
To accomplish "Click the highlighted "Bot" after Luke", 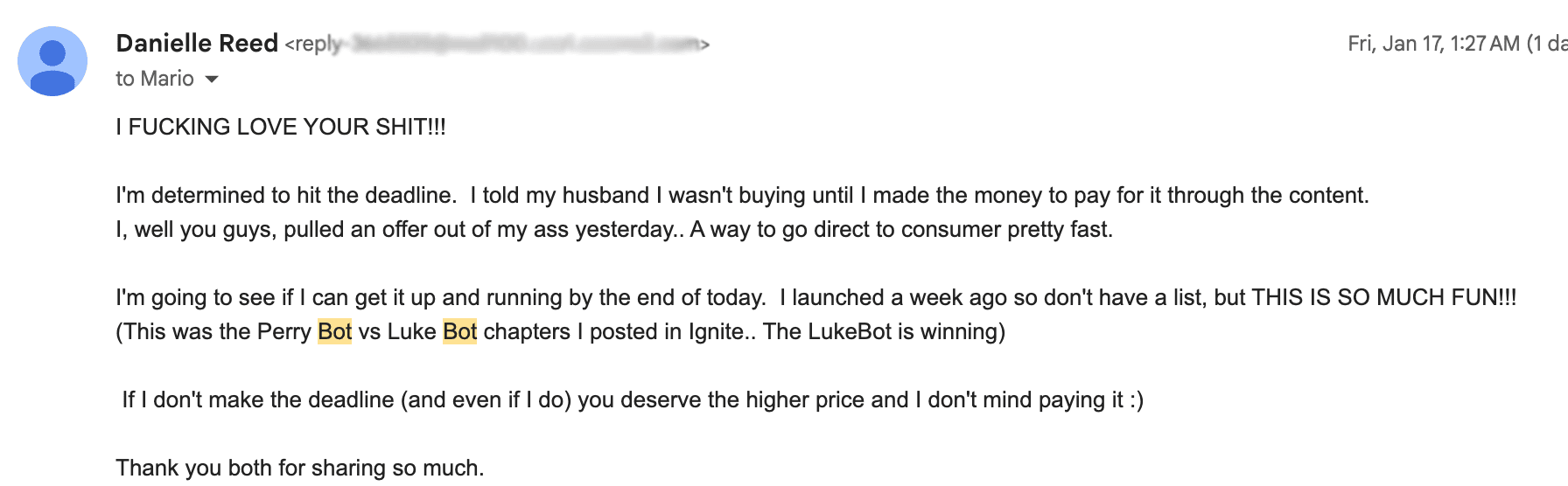I will [x=459, y=332].
